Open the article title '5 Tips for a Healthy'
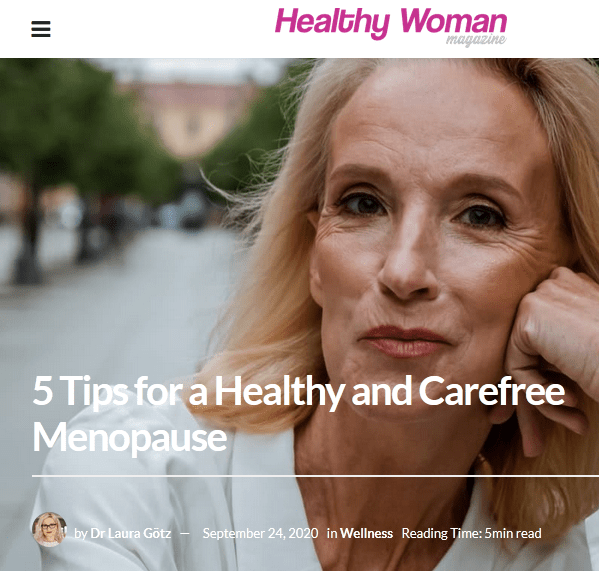 188,391
